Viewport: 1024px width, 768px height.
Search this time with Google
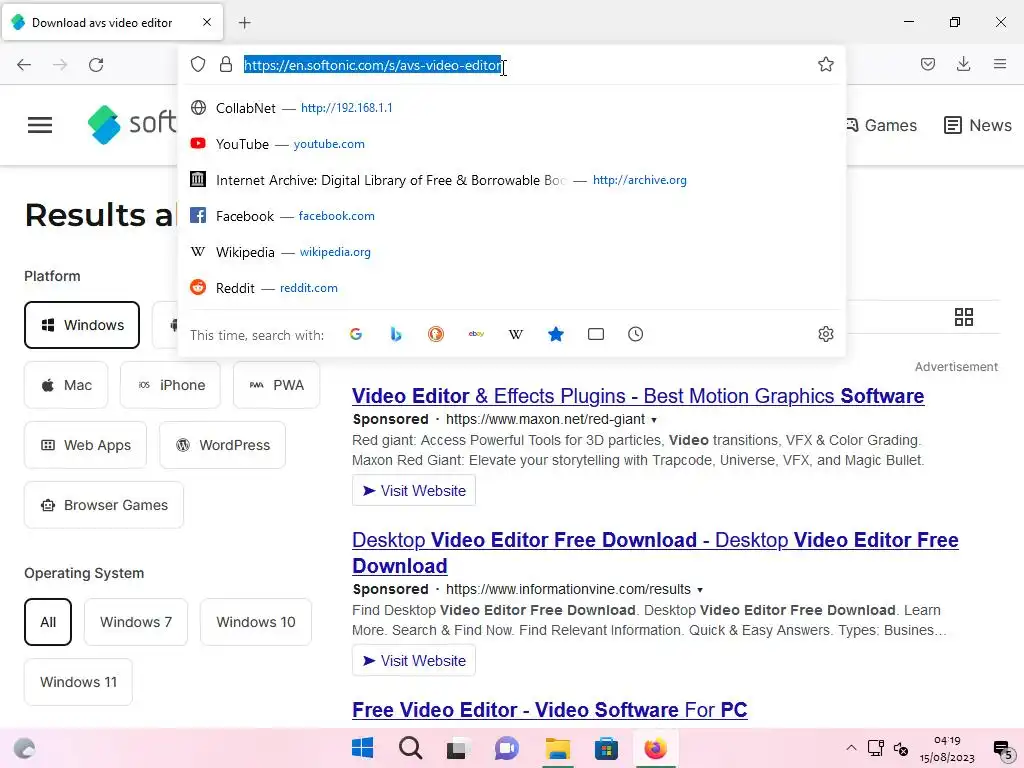(x=356, y=334)
